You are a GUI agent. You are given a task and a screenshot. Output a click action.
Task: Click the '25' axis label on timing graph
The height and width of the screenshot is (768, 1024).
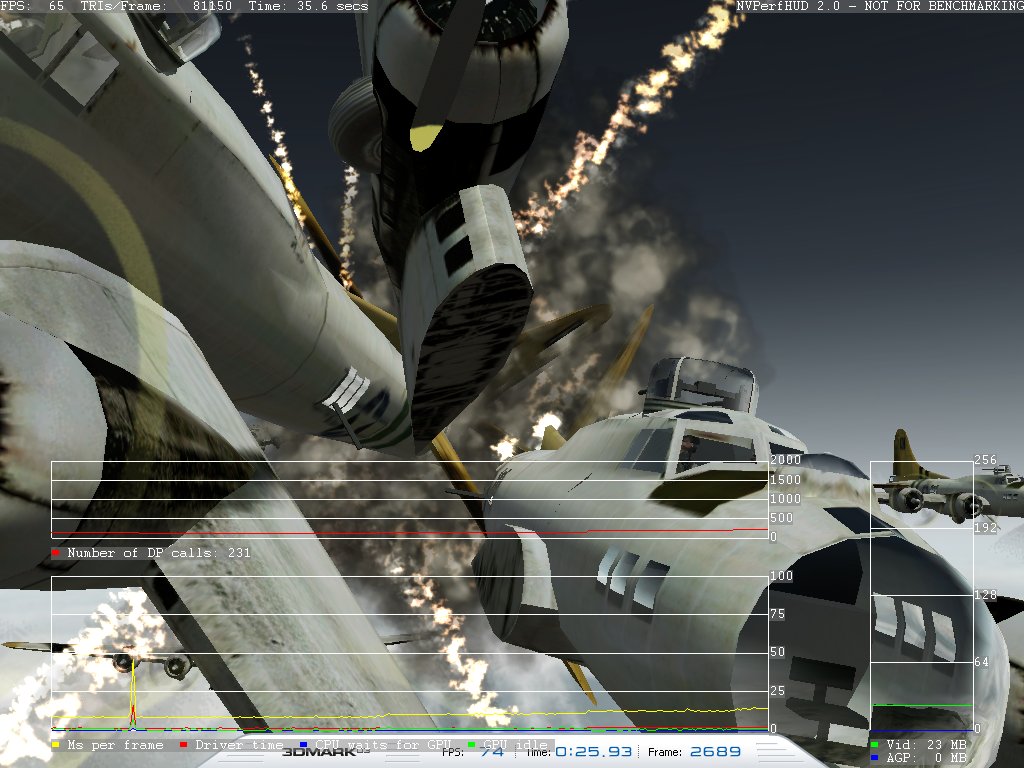[x=778, y=690]
